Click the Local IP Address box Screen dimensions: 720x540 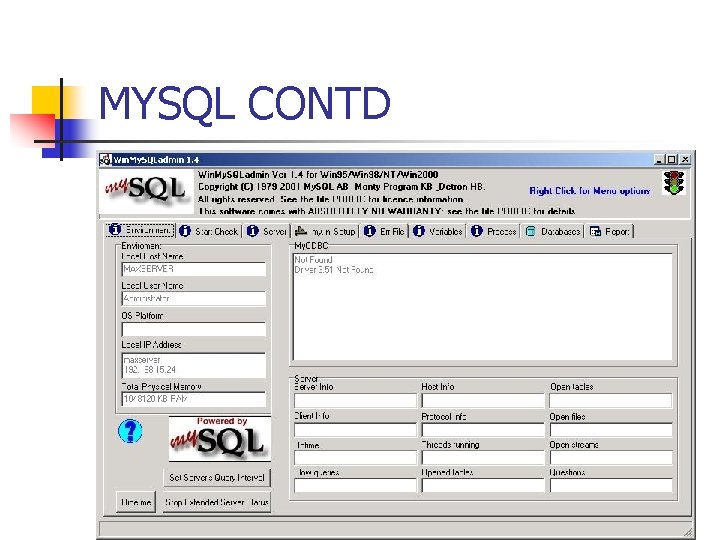click(193, 365)
